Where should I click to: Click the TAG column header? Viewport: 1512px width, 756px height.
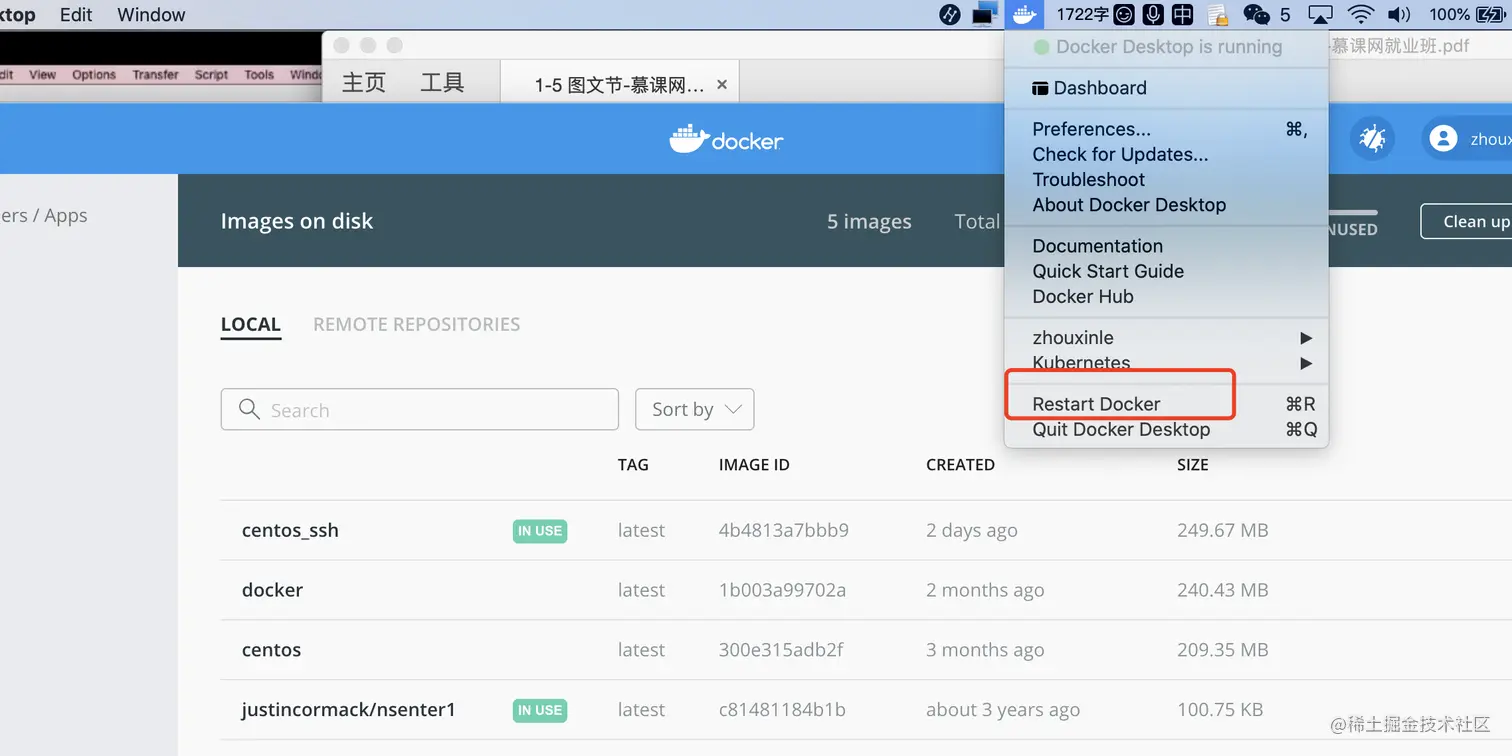(633, 465)
